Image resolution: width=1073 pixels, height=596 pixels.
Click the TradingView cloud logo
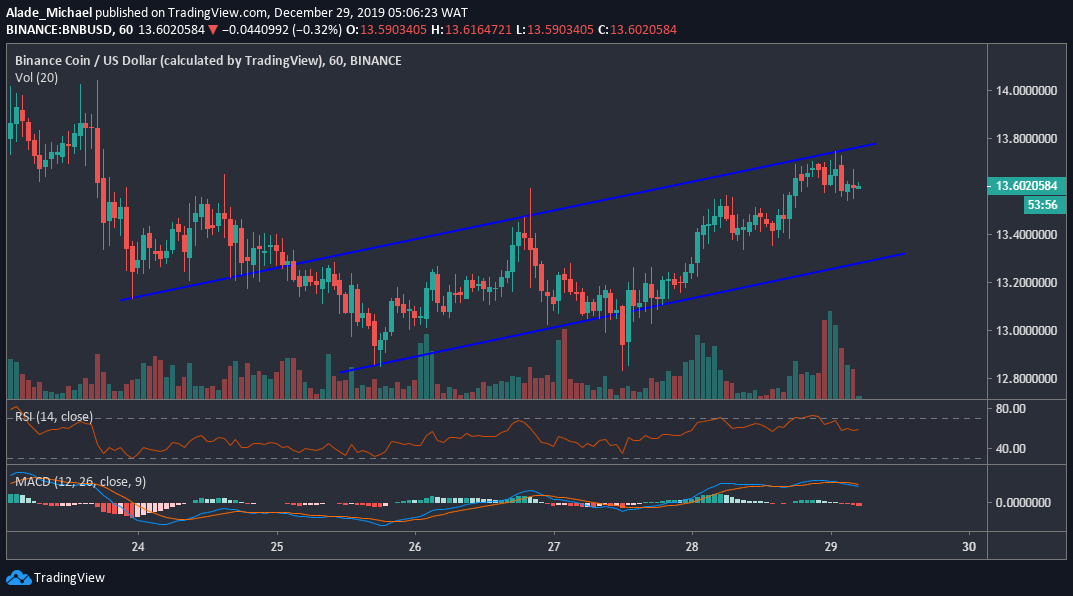coord(16,576)
